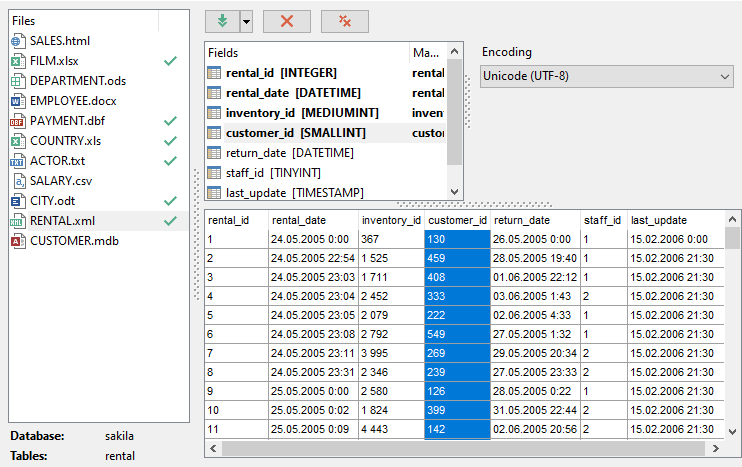Click the green add field arrow button

tap(221, 21)
